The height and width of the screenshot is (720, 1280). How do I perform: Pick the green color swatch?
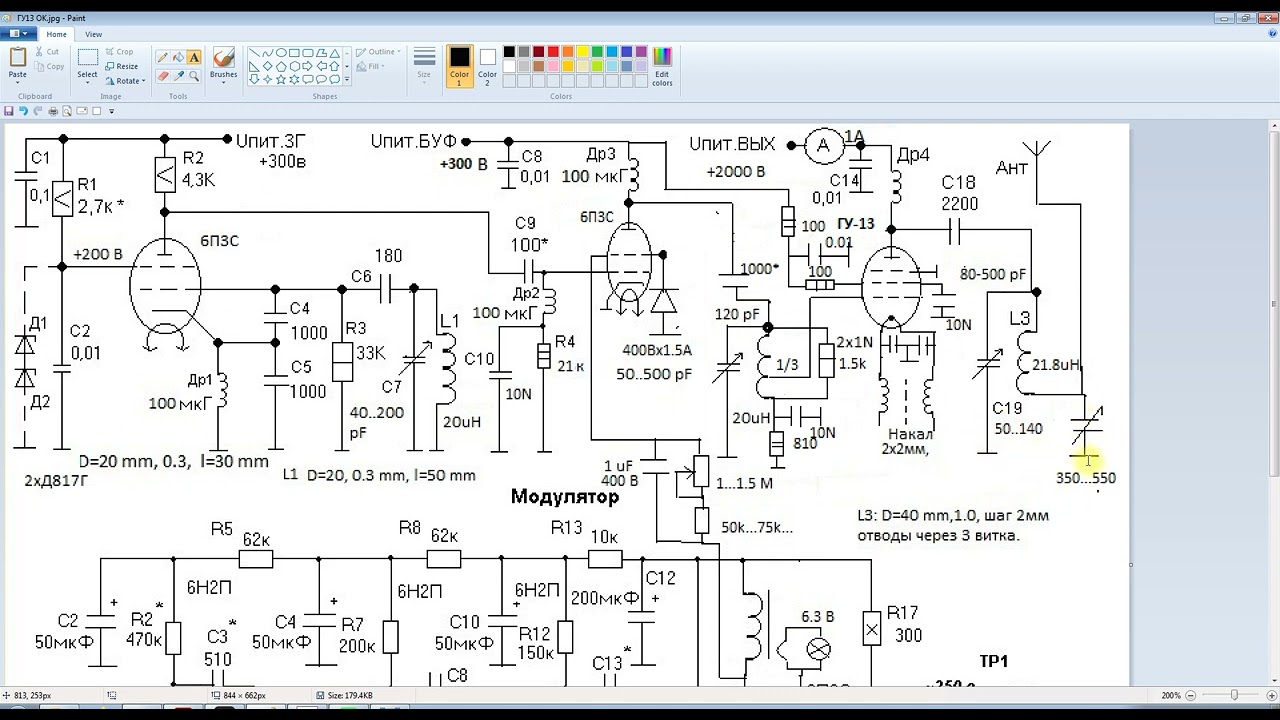(597, 52)
